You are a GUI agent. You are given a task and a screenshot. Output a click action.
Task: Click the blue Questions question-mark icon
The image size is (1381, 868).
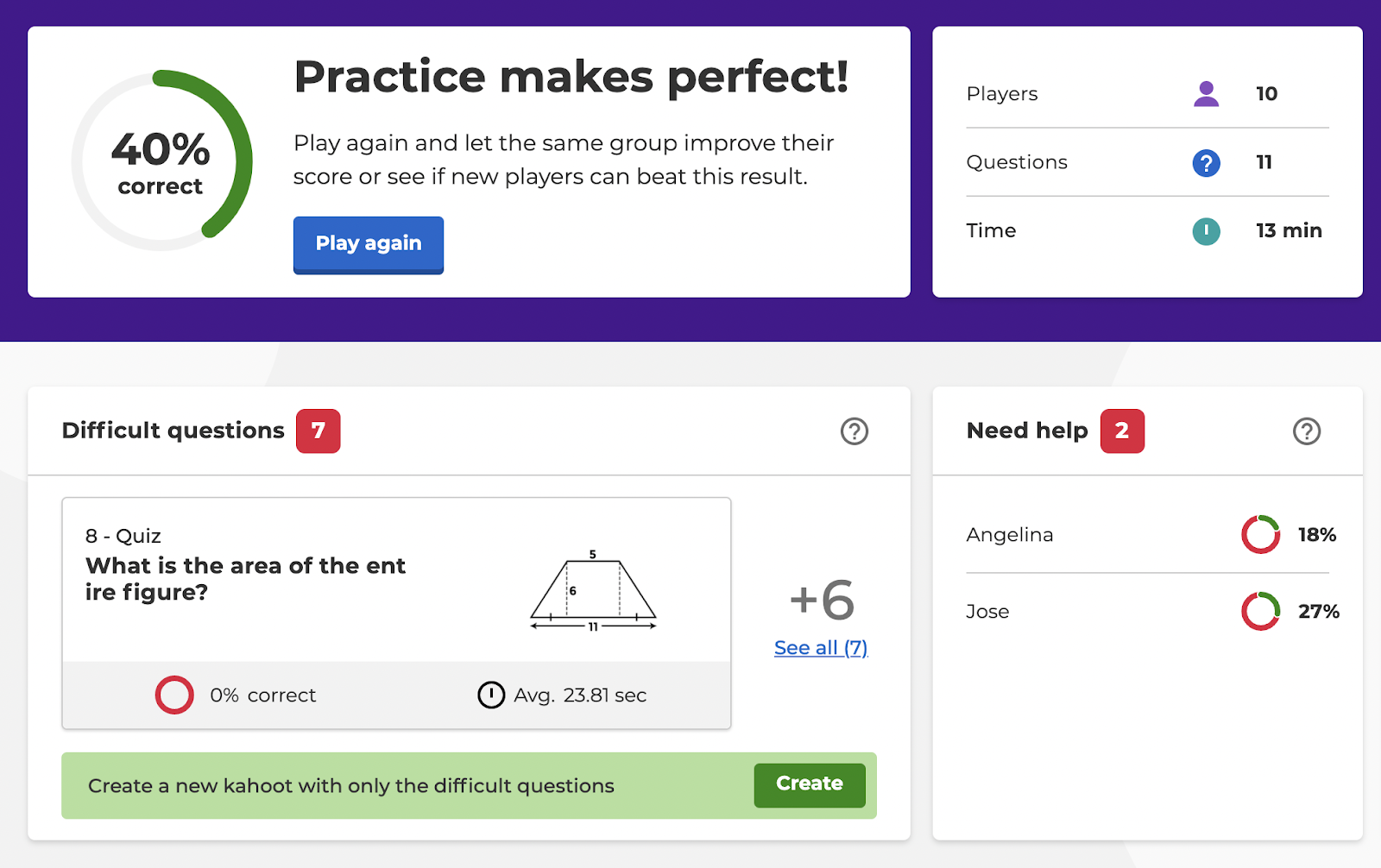click(x=1206, y=162)
